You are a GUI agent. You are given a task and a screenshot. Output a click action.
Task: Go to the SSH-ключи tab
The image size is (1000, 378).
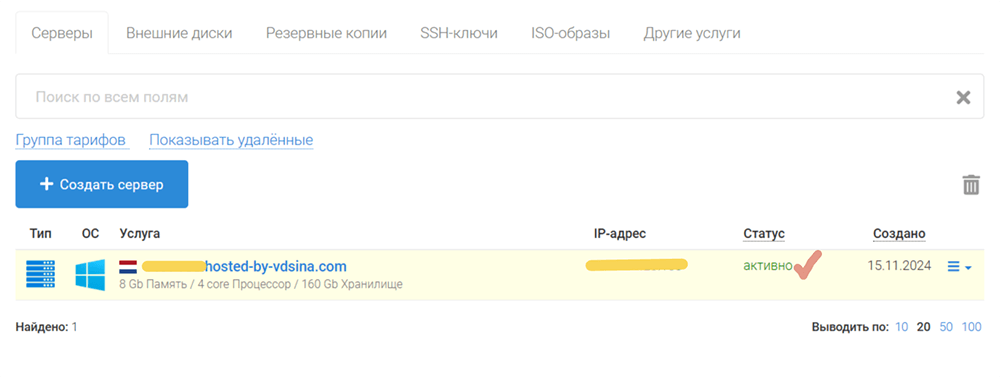(x=459, y=33)
